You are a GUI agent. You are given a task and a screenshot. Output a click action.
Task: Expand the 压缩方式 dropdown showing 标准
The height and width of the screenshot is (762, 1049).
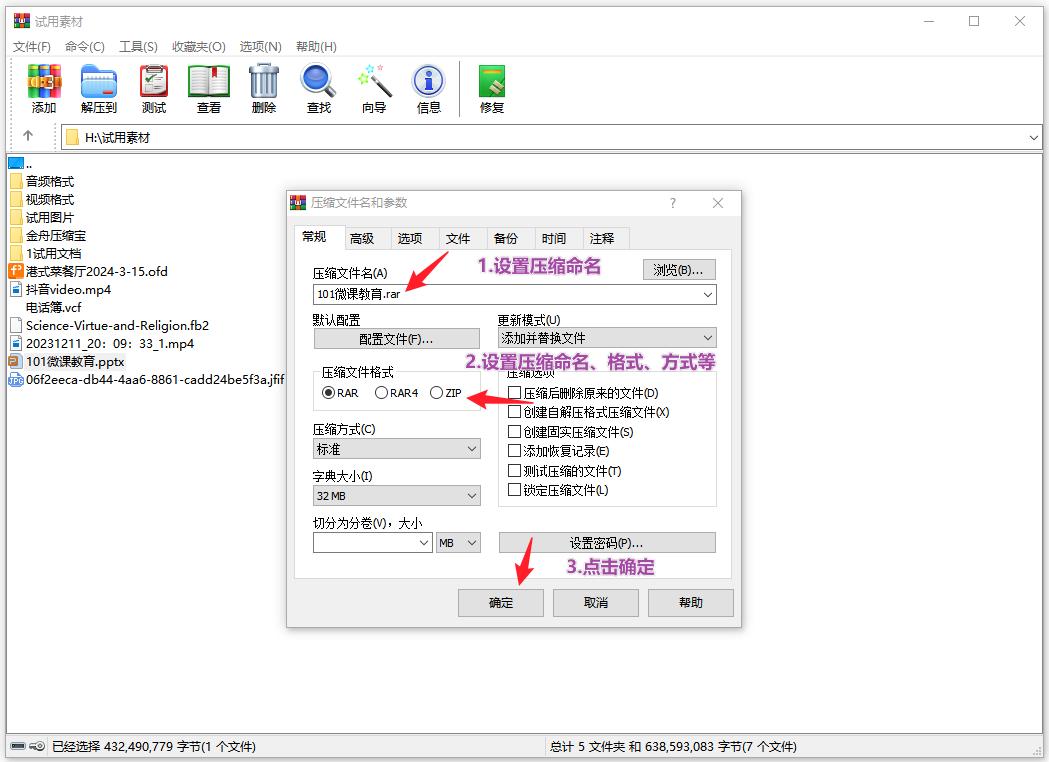click(396, 450)
